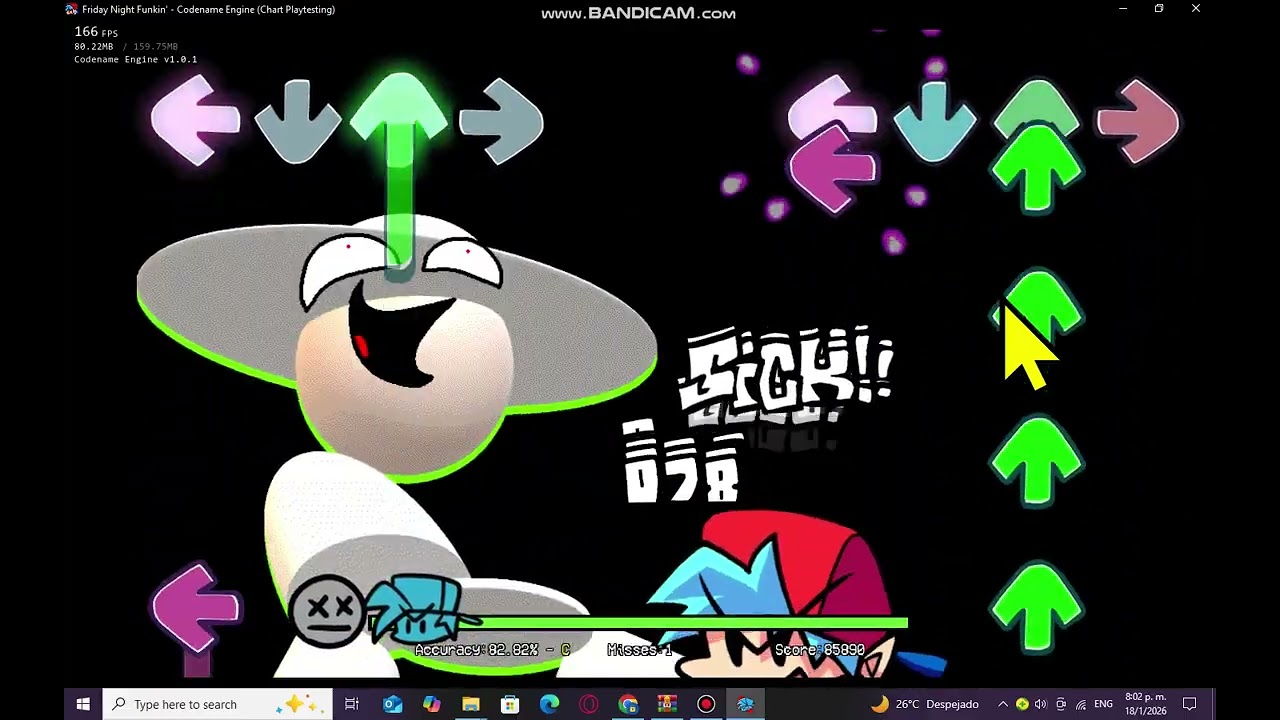Image resolution: width=1280 pixels, height=720 pixels.
Task: Click the opponent's pink left arrow receptor
Action: tap(195, 120)
